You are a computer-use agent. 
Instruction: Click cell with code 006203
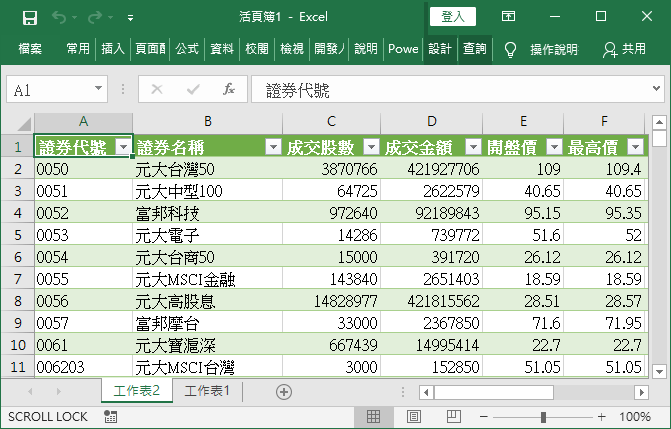(x=83, y=367)
